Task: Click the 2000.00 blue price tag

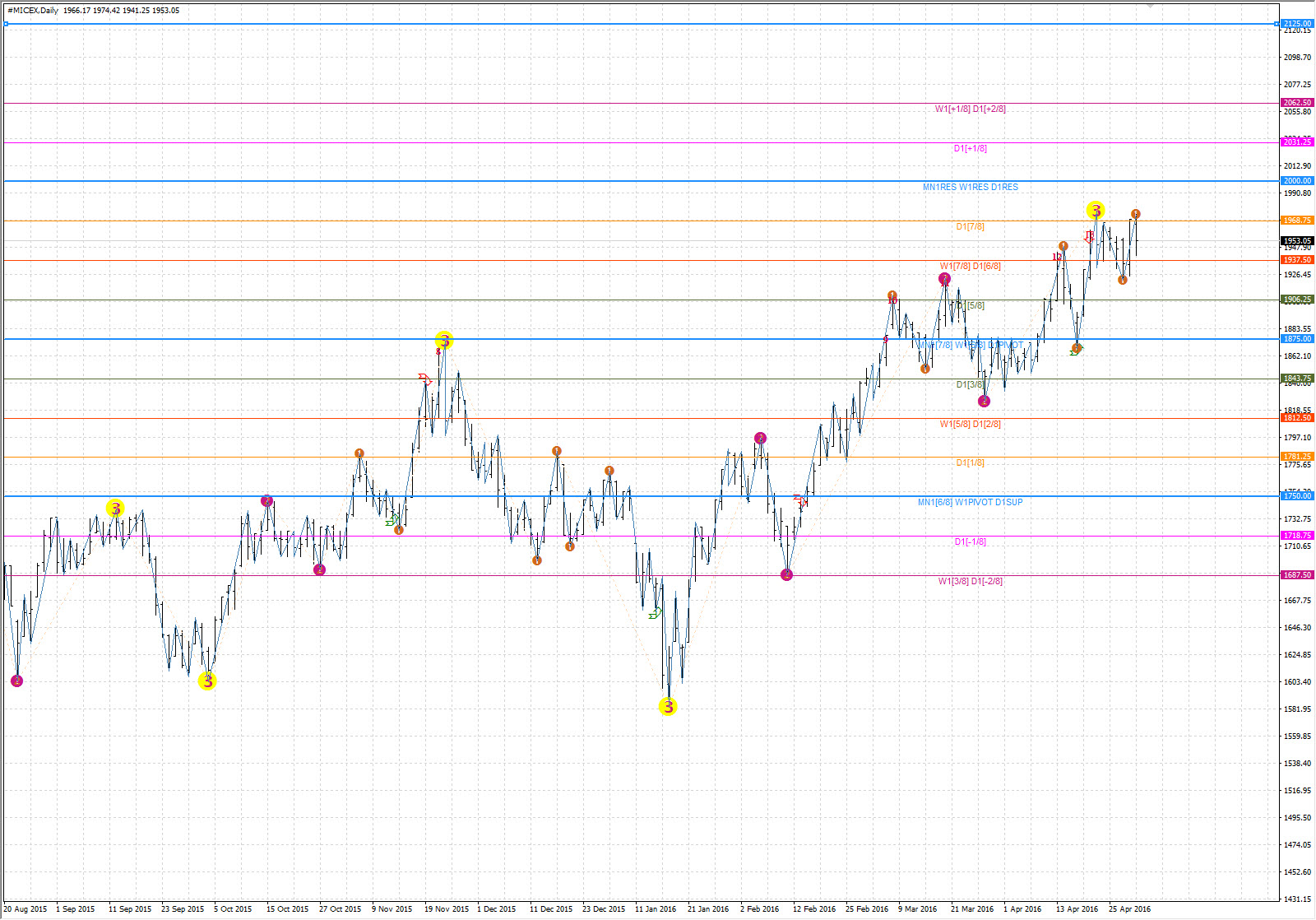Action: 1297,181
